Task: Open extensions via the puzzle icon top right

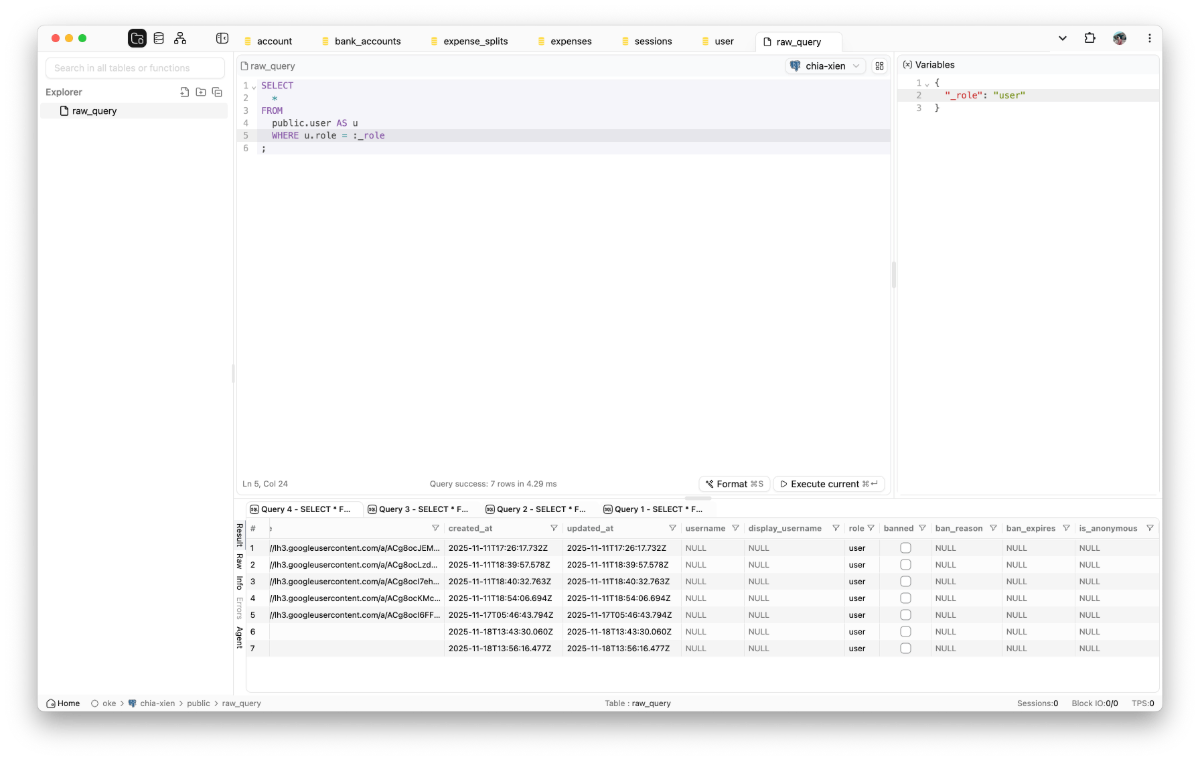Action: click(x=1089, y=37)
